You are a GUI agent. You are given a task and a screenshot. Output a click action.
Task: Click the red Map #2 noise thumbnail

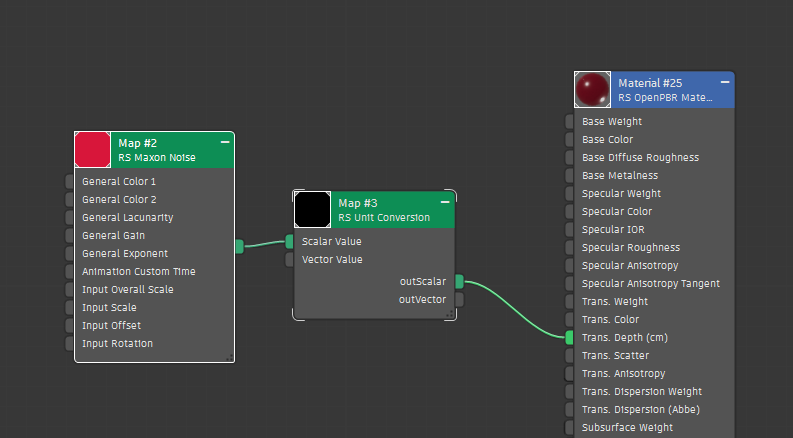(x=92, y=150)
